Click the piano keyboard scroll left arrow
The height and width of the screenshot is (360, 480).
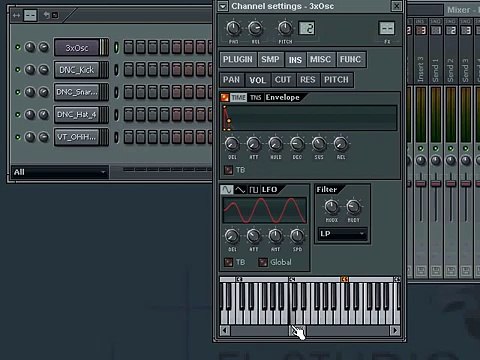click(225, 330)
